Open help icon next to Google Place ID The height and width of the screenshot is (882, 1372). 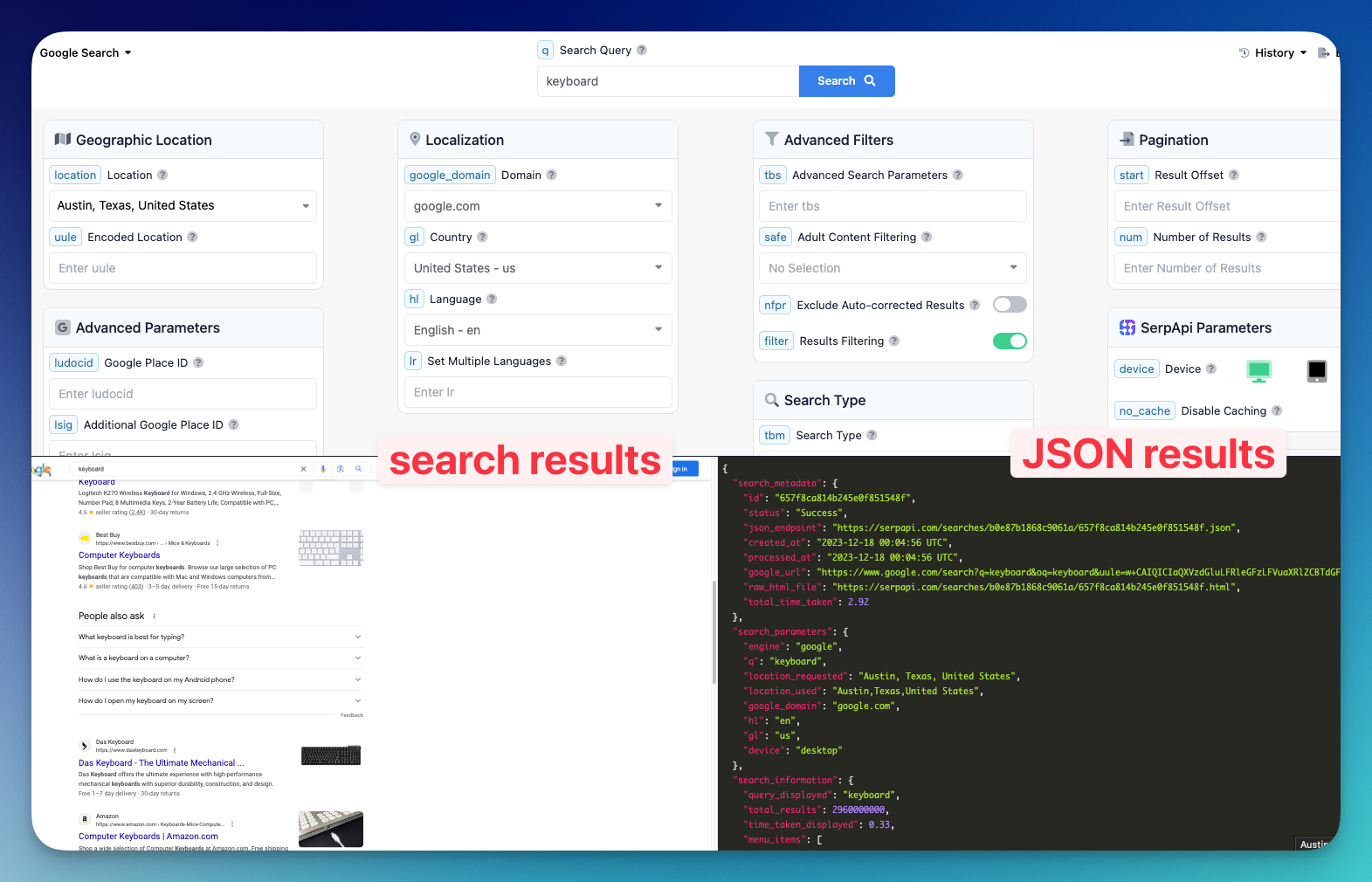point(198,362)
